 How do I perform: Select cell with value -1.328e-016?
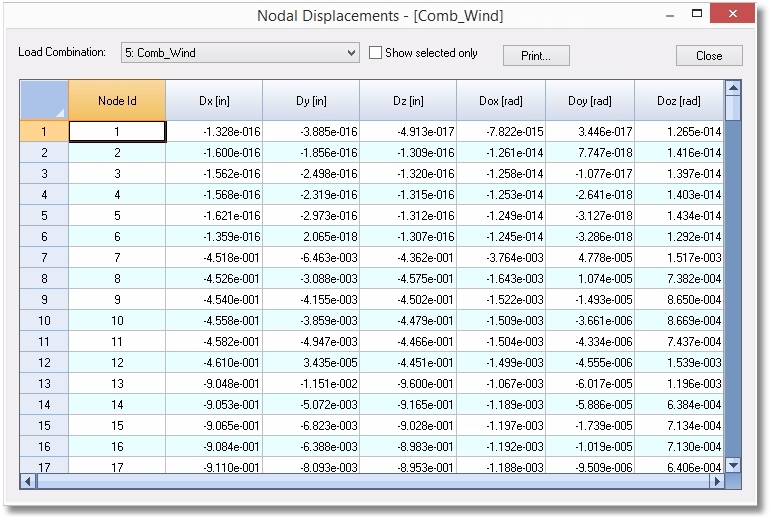[214, 132]
